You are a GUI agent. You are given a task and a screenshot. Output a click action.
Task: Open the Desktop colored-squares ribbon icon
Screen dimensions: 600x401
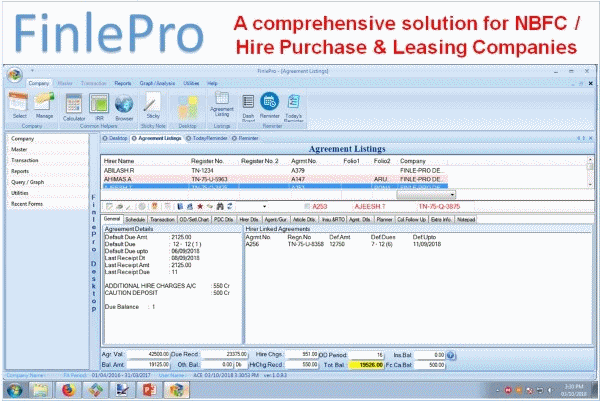(x=188, y=107)
